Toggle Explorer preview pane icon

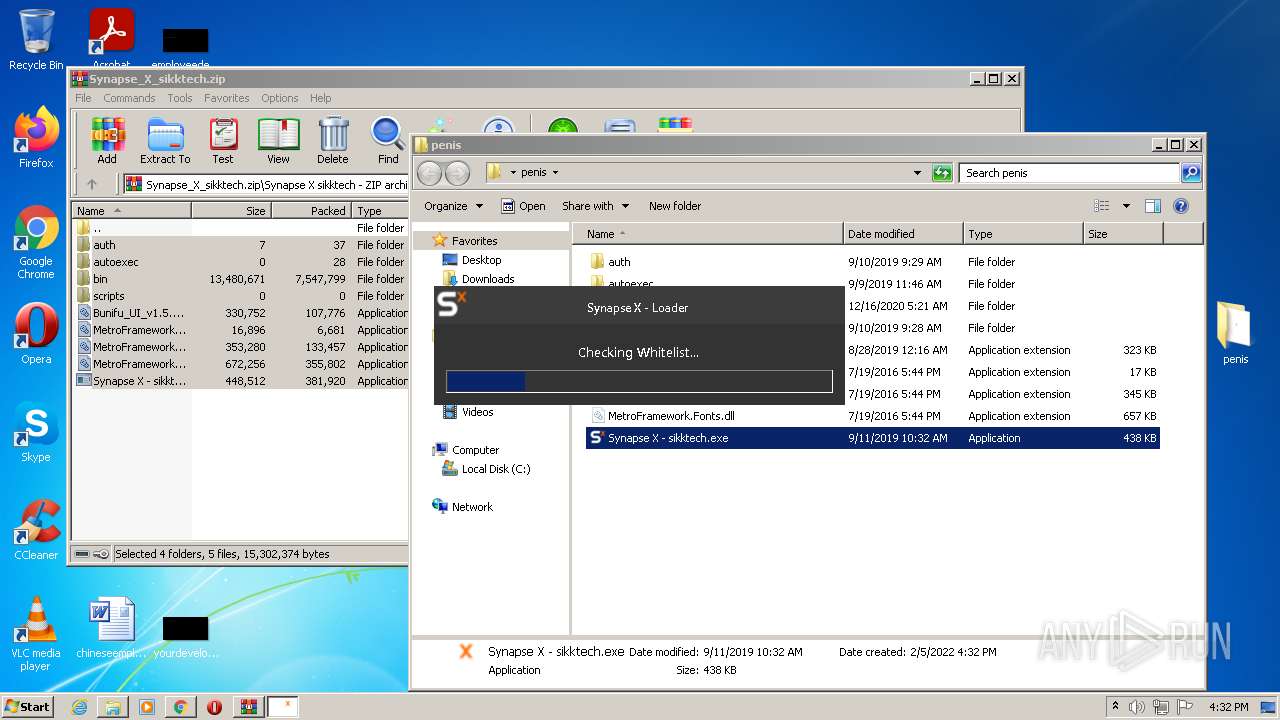tap(1152, 206)
